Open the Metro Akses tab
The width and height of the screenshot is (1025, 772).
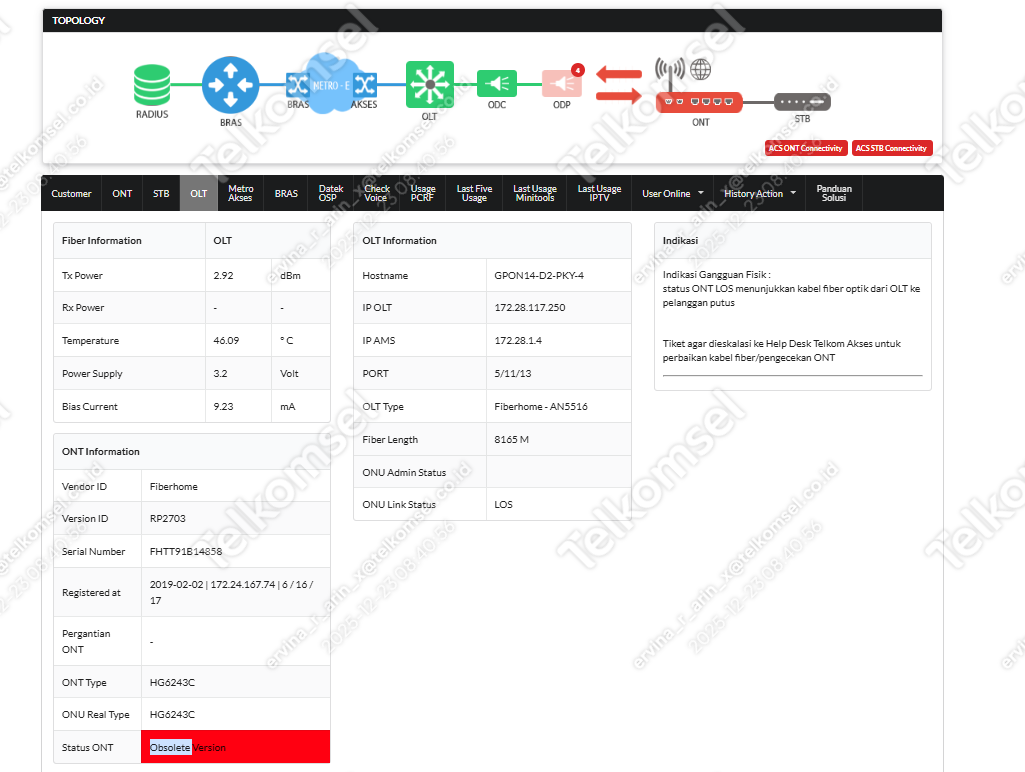pos(241,193)
